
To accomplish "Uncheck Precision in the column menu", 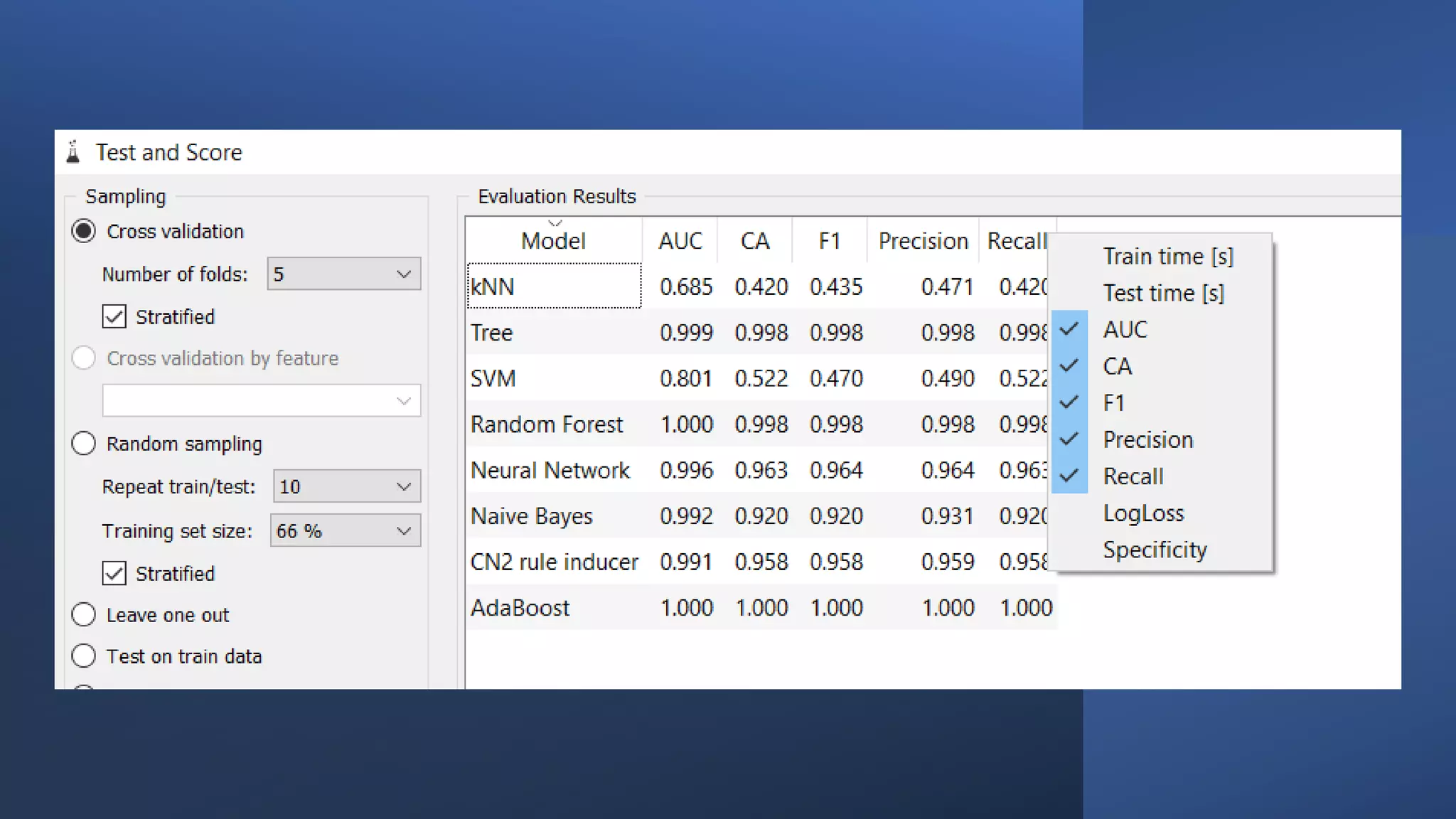I will coord(1147,439).
